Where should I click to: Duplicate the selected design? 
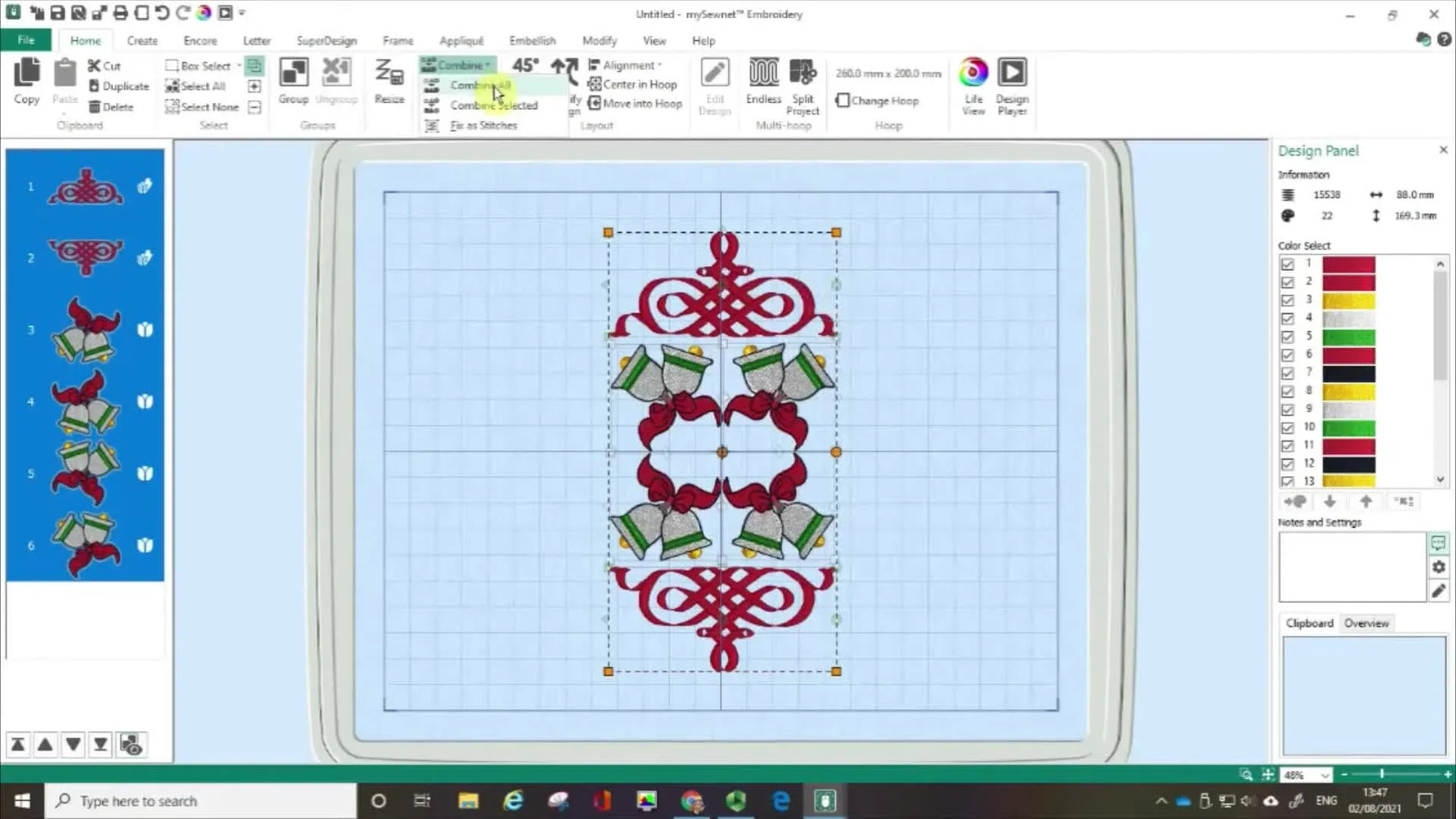119,86
